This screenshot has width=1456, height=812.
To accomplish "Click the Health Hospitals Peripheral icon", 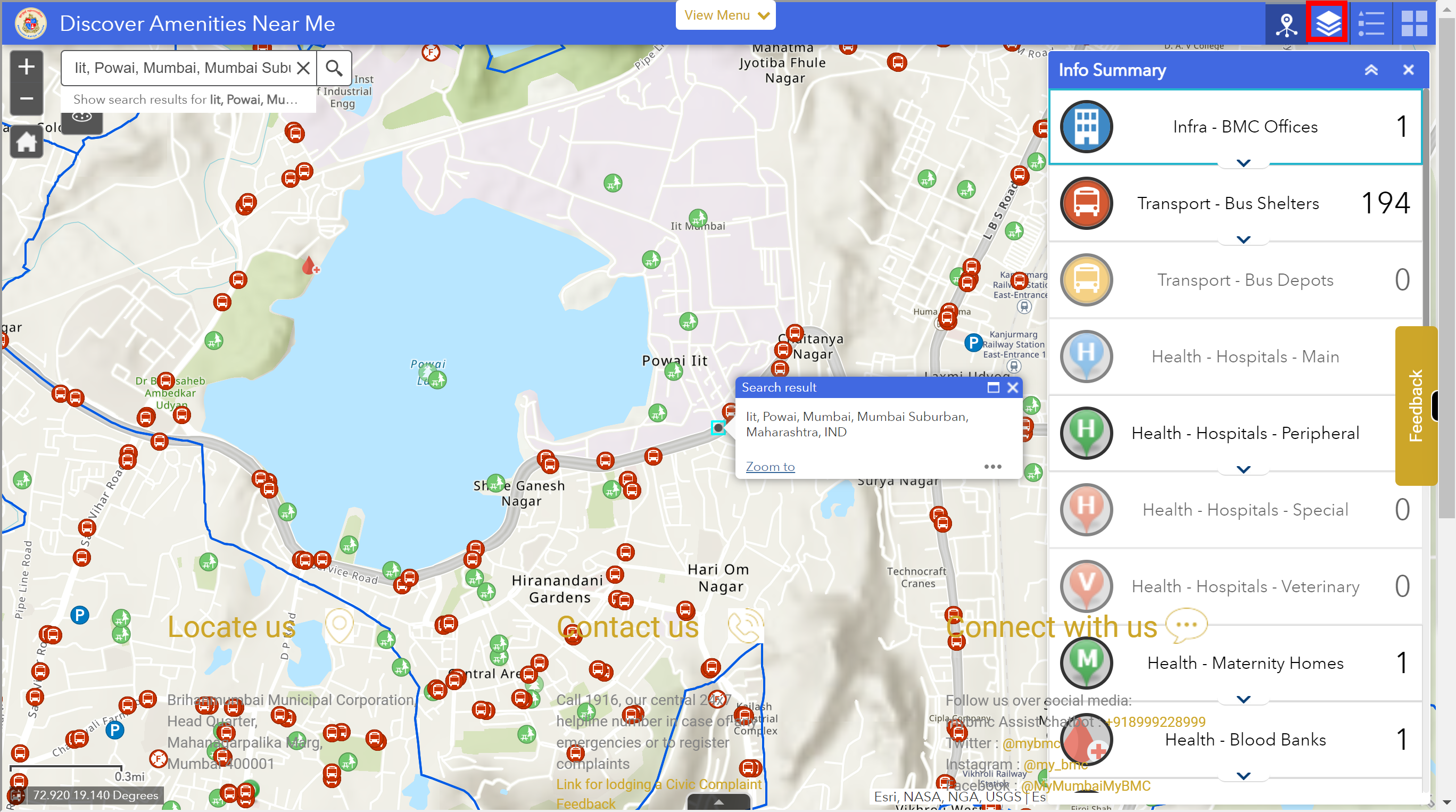I will (x=1085, y=432).
